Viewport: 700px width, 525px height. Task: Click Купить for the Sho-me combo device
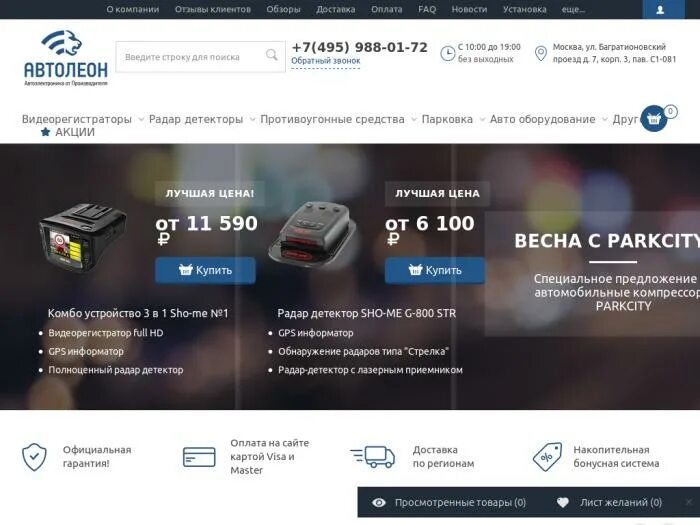[205, 270]
